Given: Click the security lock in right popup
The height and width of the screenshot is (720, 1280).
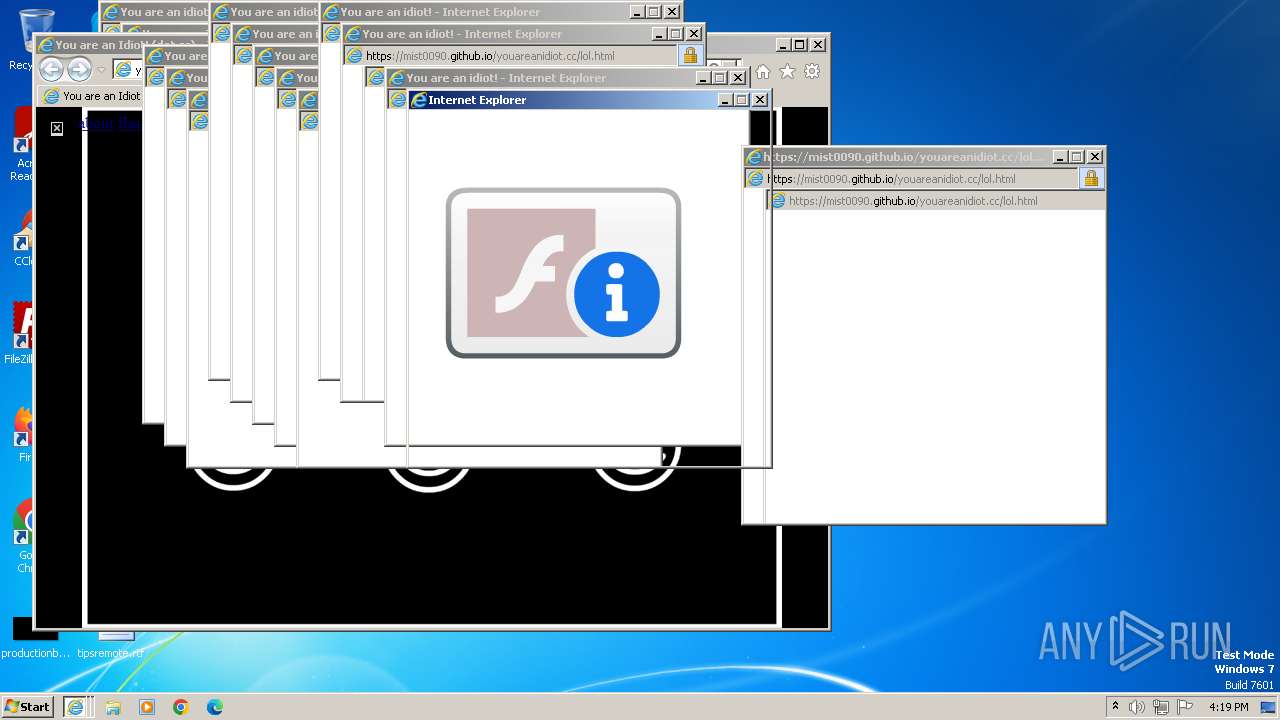Looking at the screenshot, I should (1091, 179).
